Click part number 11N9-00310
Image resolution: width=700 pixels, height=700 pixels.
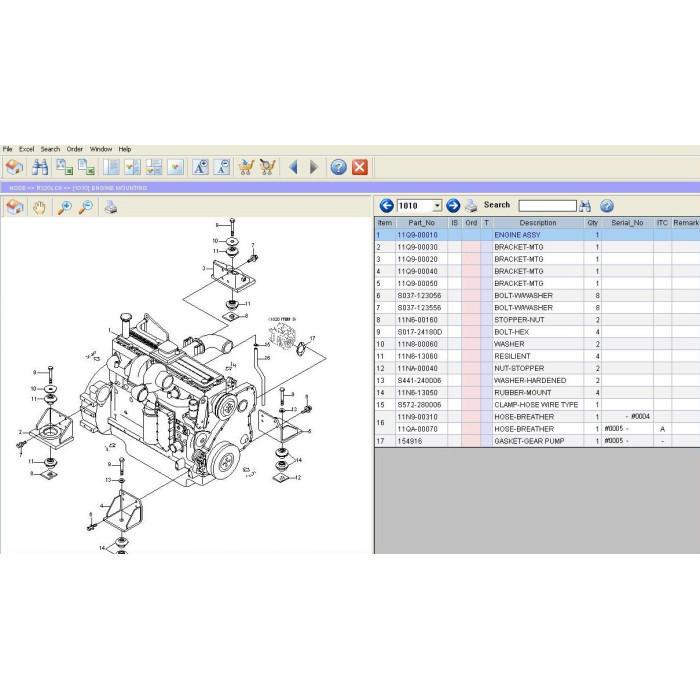click(417, 417)
